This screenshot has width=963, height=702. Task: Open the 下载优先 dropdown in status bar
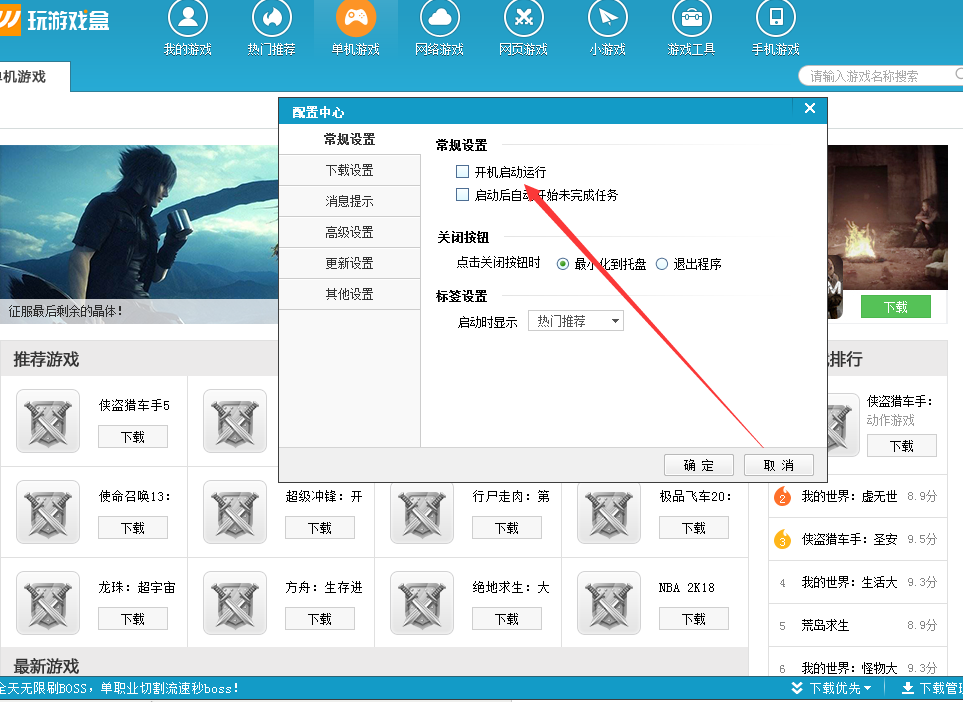(831, 688)
